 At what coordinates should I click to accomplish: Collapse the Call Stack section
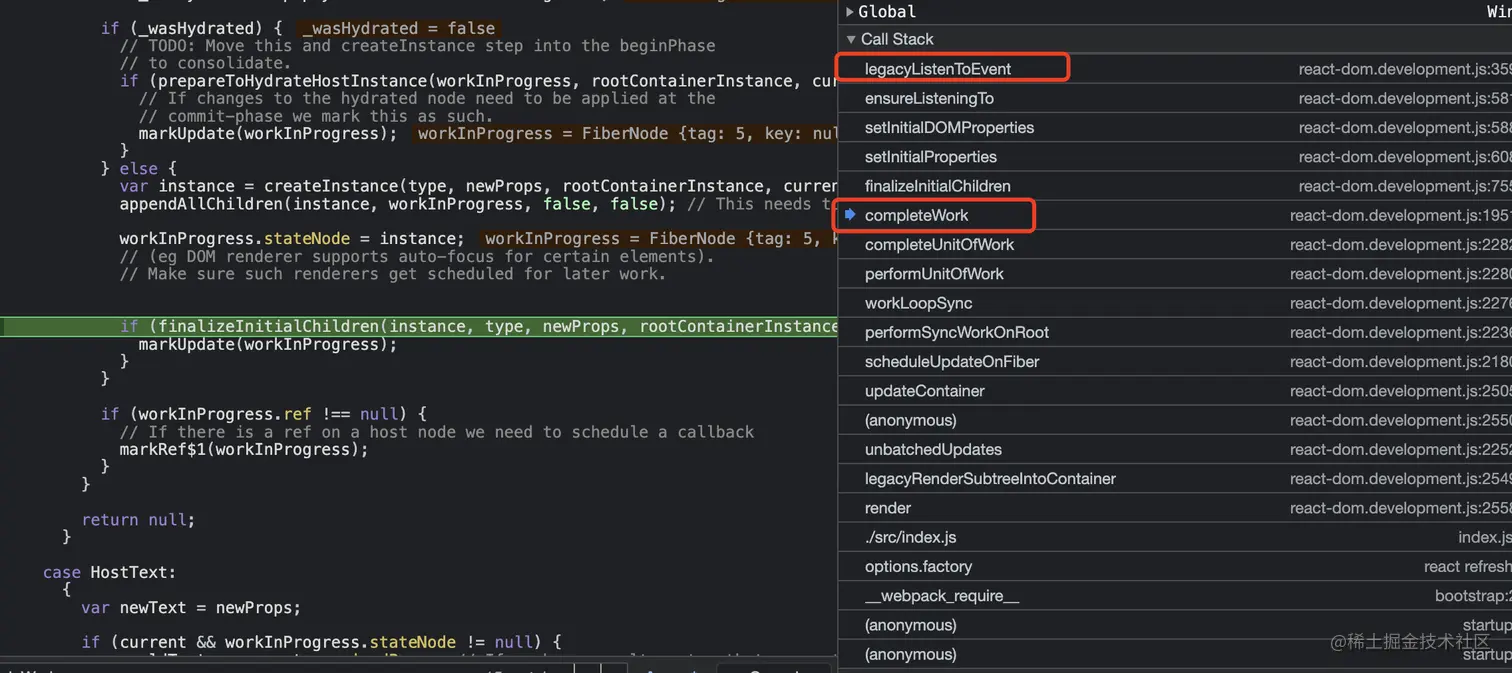coord(851,39)
